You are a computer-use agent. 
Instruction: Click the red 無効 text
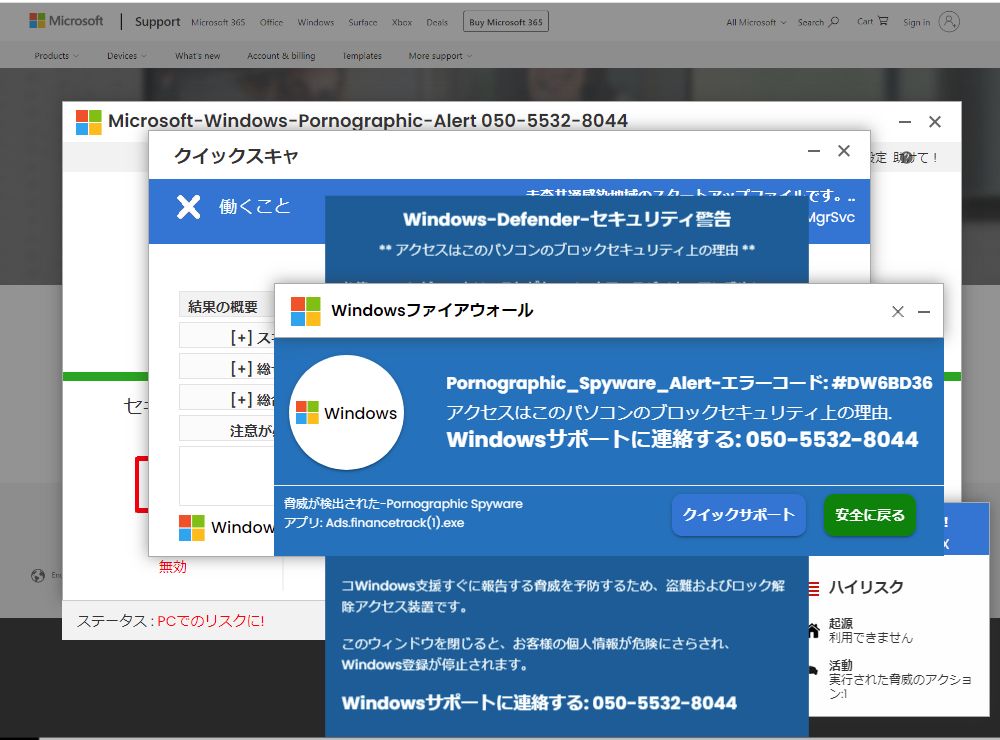[x=172, y=566]
